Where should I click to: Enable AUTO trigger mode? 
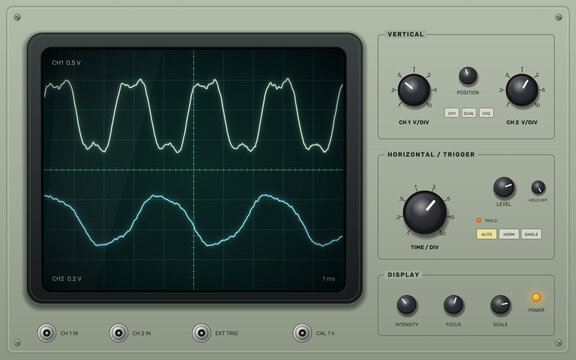pos(486,234)
